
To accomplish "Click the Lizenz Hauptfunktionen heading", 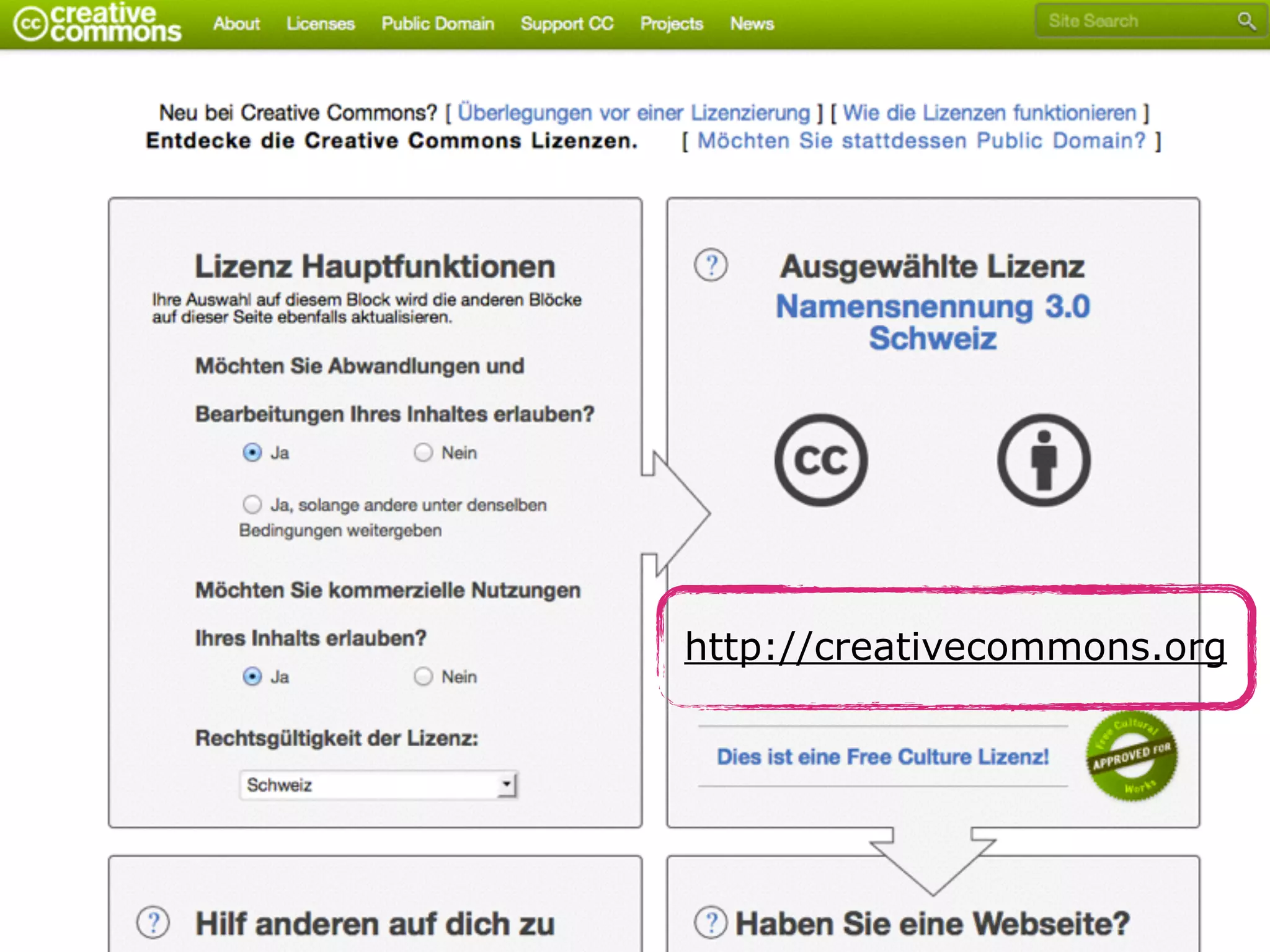I will click(375, 267).
